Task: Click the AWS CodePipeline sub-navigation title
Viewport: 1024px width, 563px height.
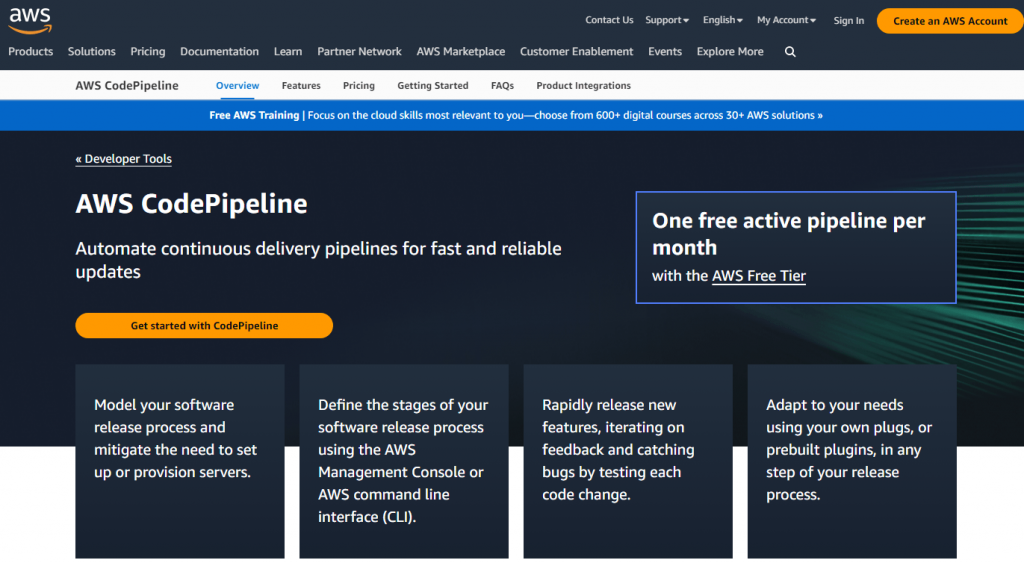Action: (x=127, y=86)
